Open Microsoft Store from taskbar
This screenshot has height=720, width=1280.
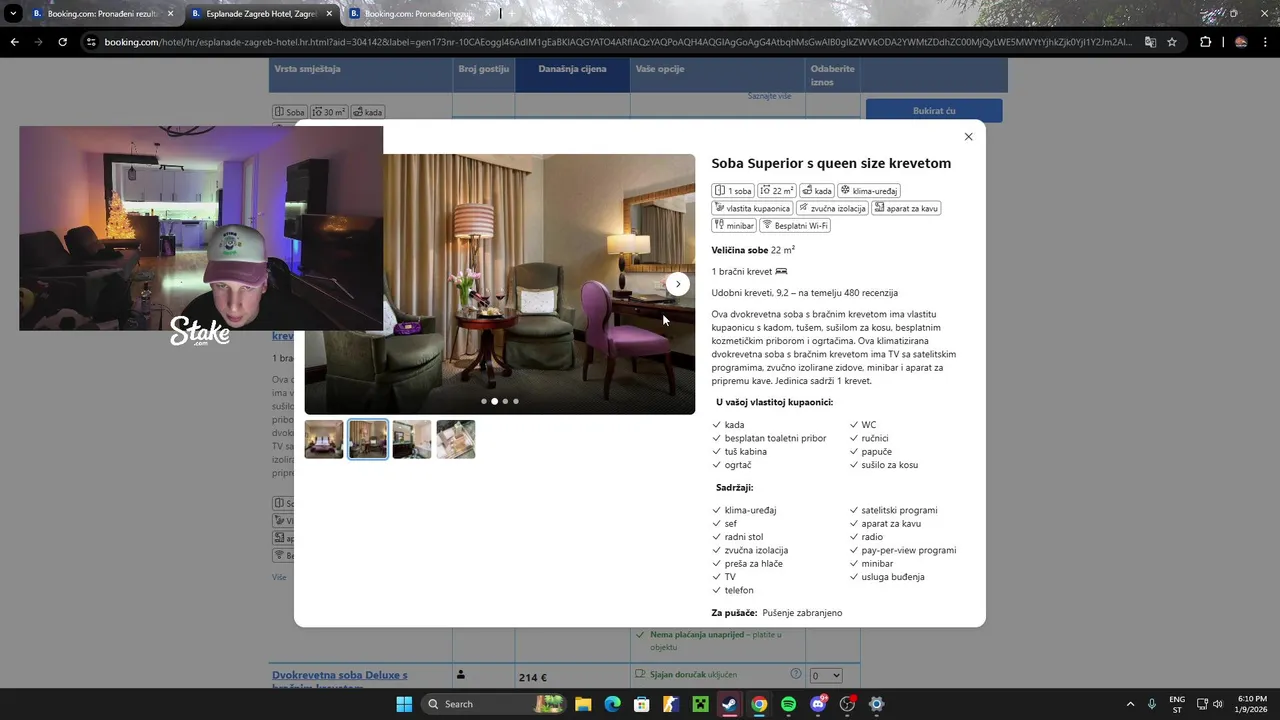click(642, 704)
